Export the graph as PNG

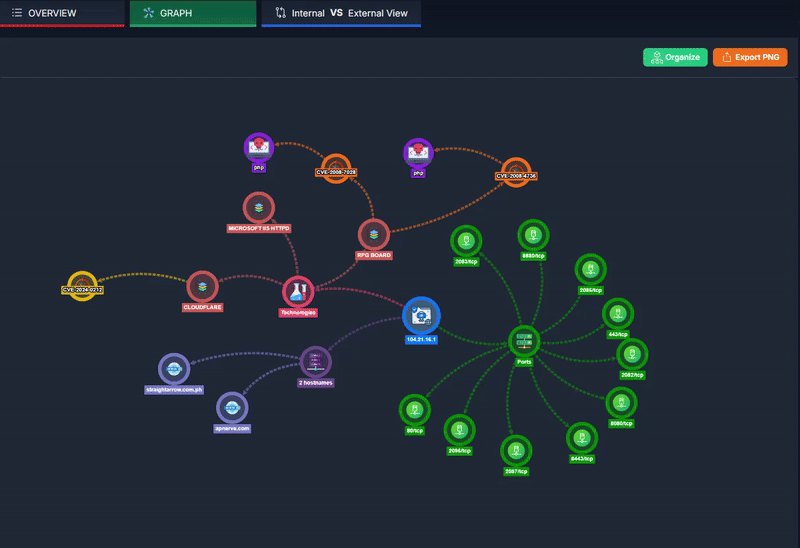[x=750, y=57]
